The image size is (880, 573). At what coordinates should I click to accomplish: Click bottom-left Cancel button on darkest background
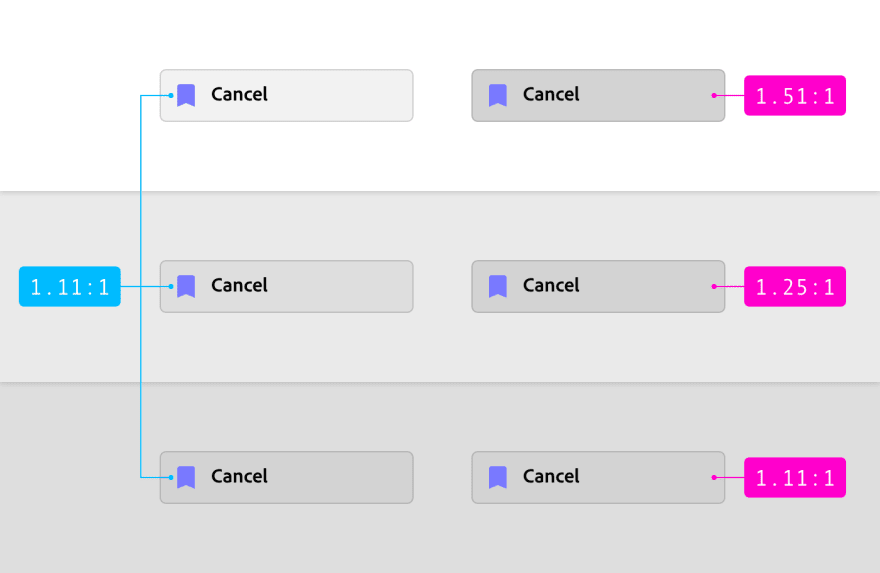point(287,478)
